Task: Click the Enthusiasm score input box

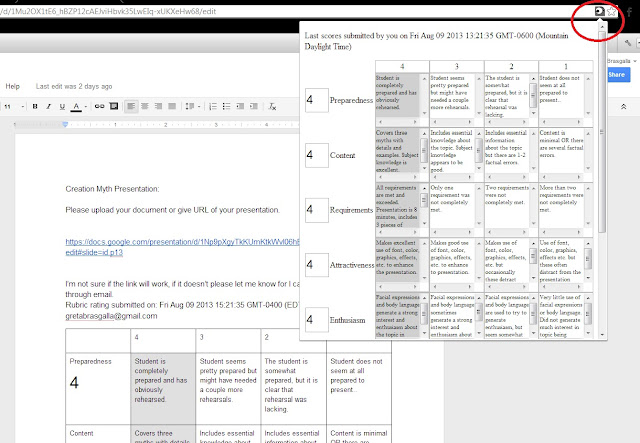Action: [x=317, y=320]
